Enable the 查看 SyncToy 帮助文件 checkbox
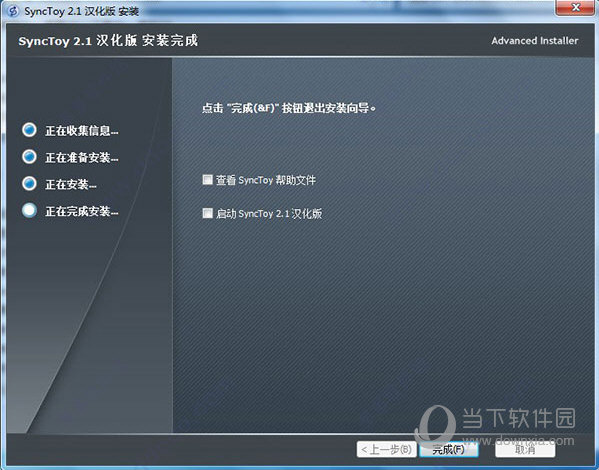The width and height of the screenshot is (599, 470). 207,180
